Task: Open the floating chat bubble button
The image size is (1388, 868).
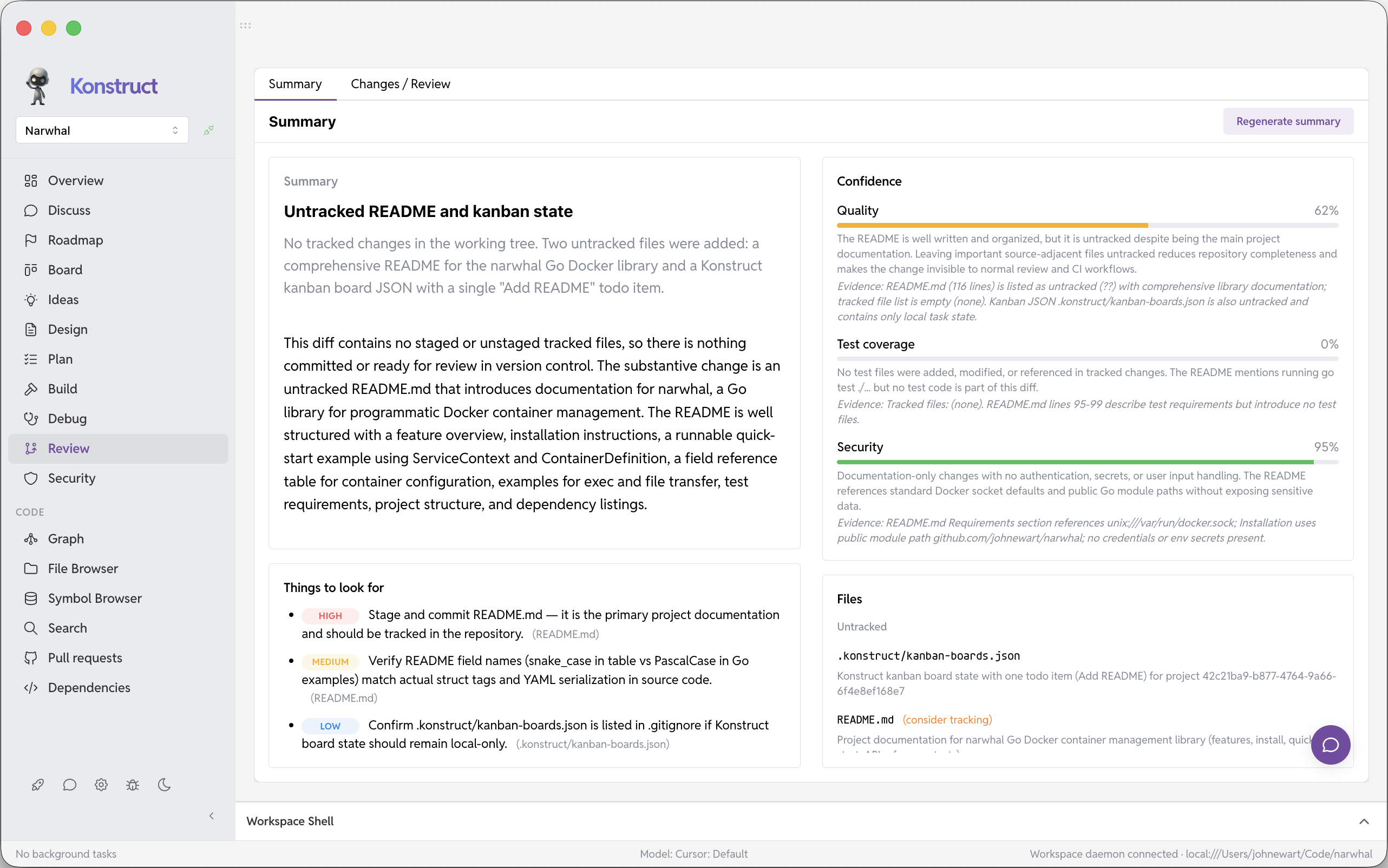Action: (1330, 745)
